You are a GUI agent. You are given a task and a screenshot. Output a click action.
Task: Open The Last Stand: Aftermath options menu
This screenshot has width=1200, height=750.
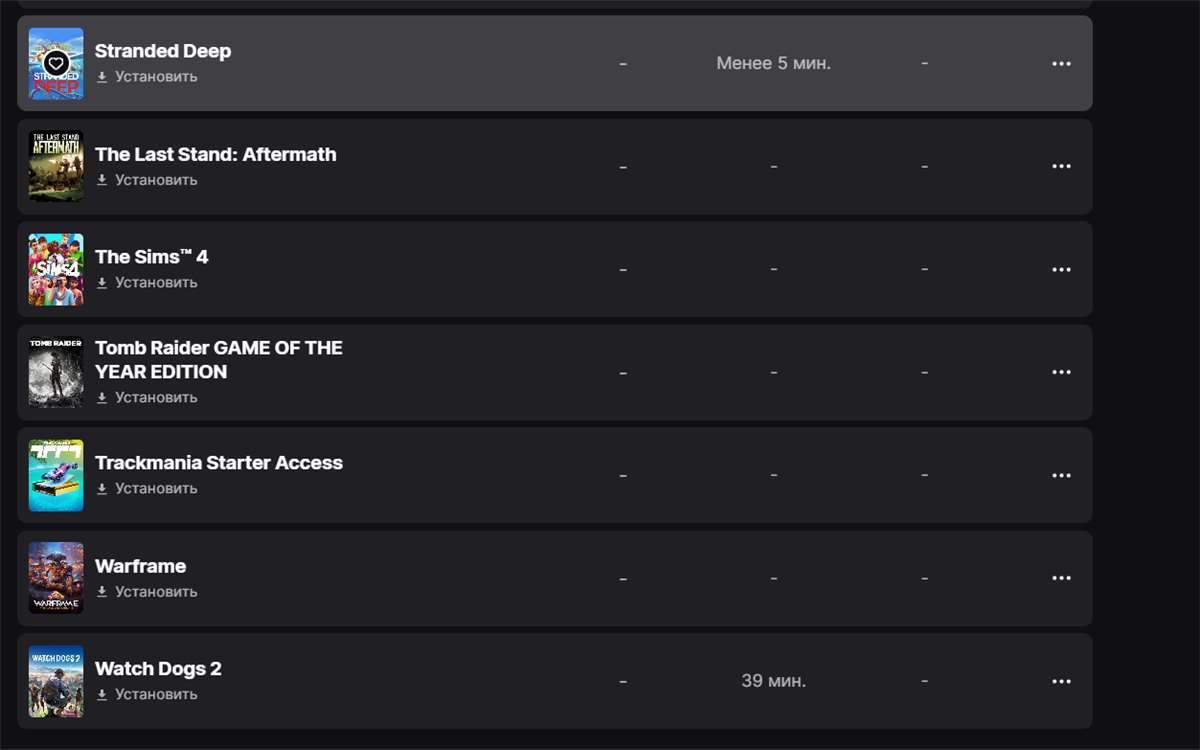[1061, 167]
